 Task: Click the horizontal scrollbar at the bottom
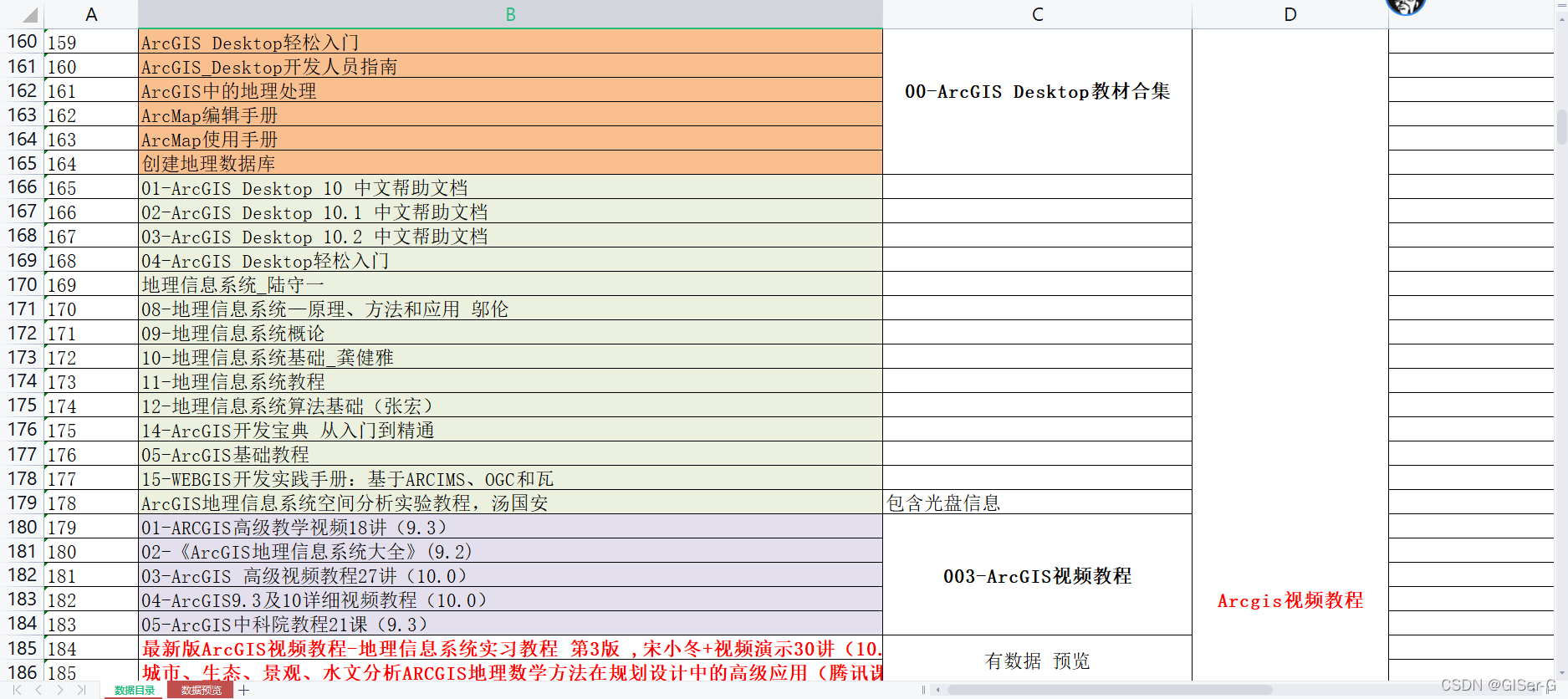pos(1110,690)
